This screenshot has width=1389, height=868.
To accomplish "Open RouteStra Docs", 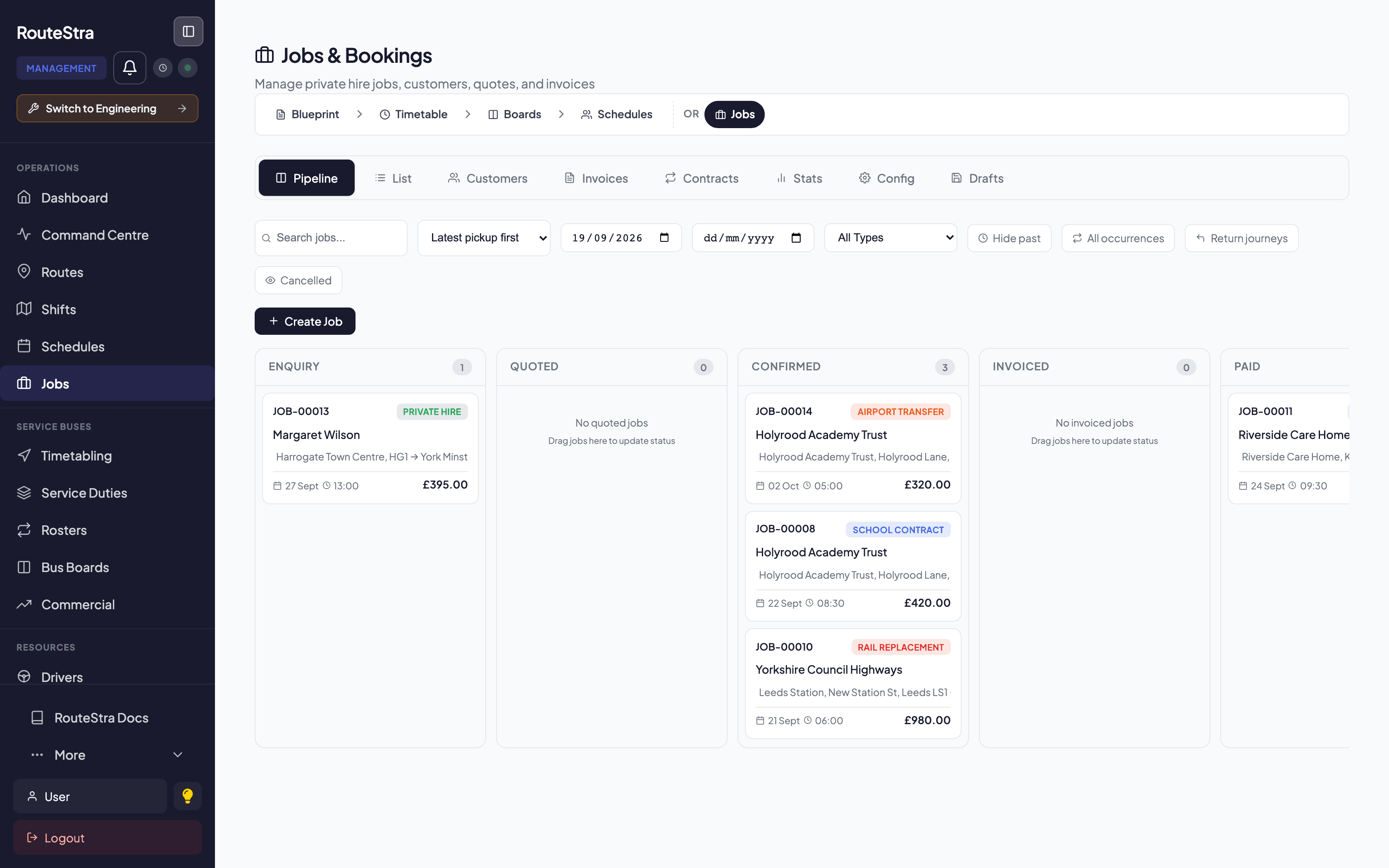I will click(x=107, y=718).
